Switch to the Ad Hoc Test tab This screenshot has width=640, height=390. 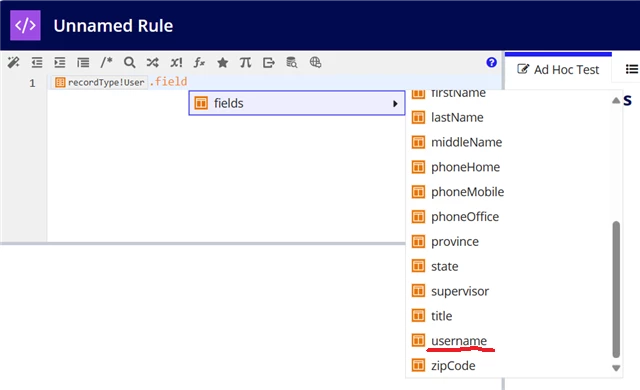pos(558,69)
